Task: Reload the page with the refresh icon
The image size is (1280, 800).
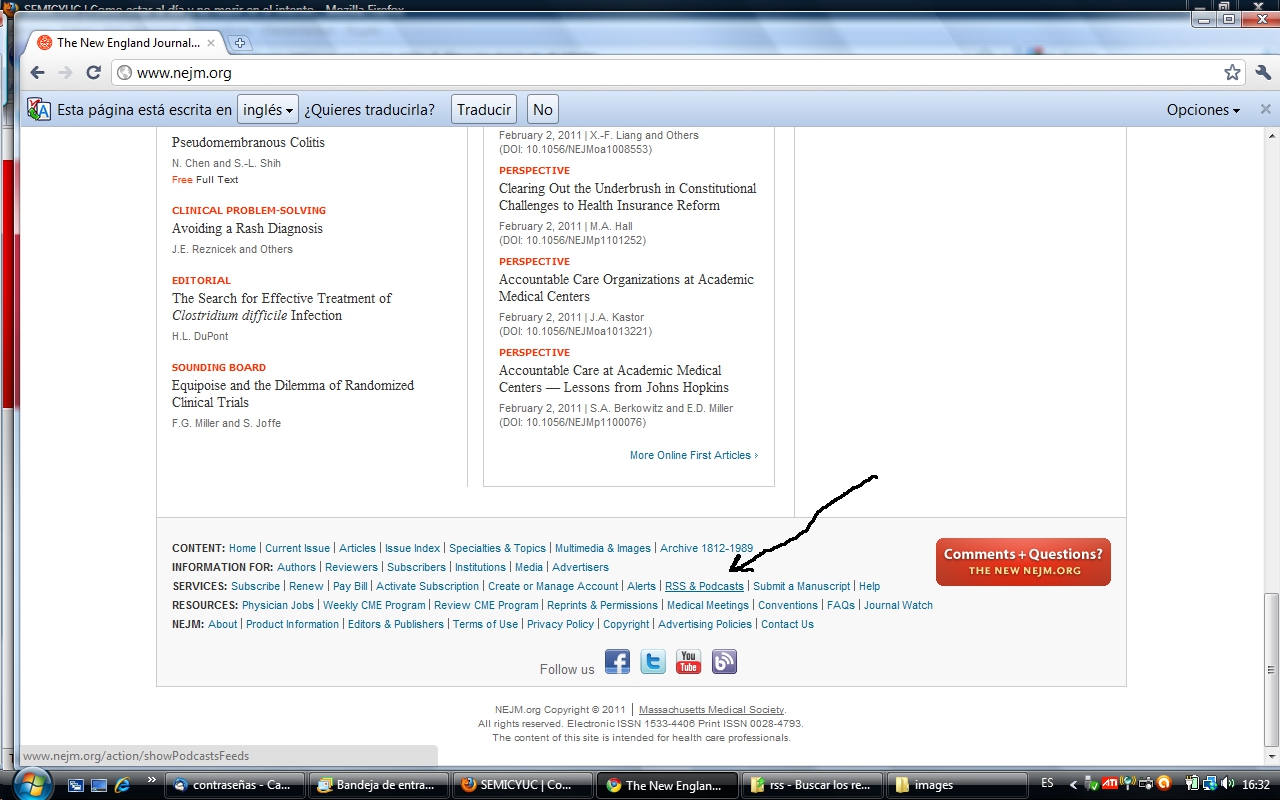Action: coord(93,72)
